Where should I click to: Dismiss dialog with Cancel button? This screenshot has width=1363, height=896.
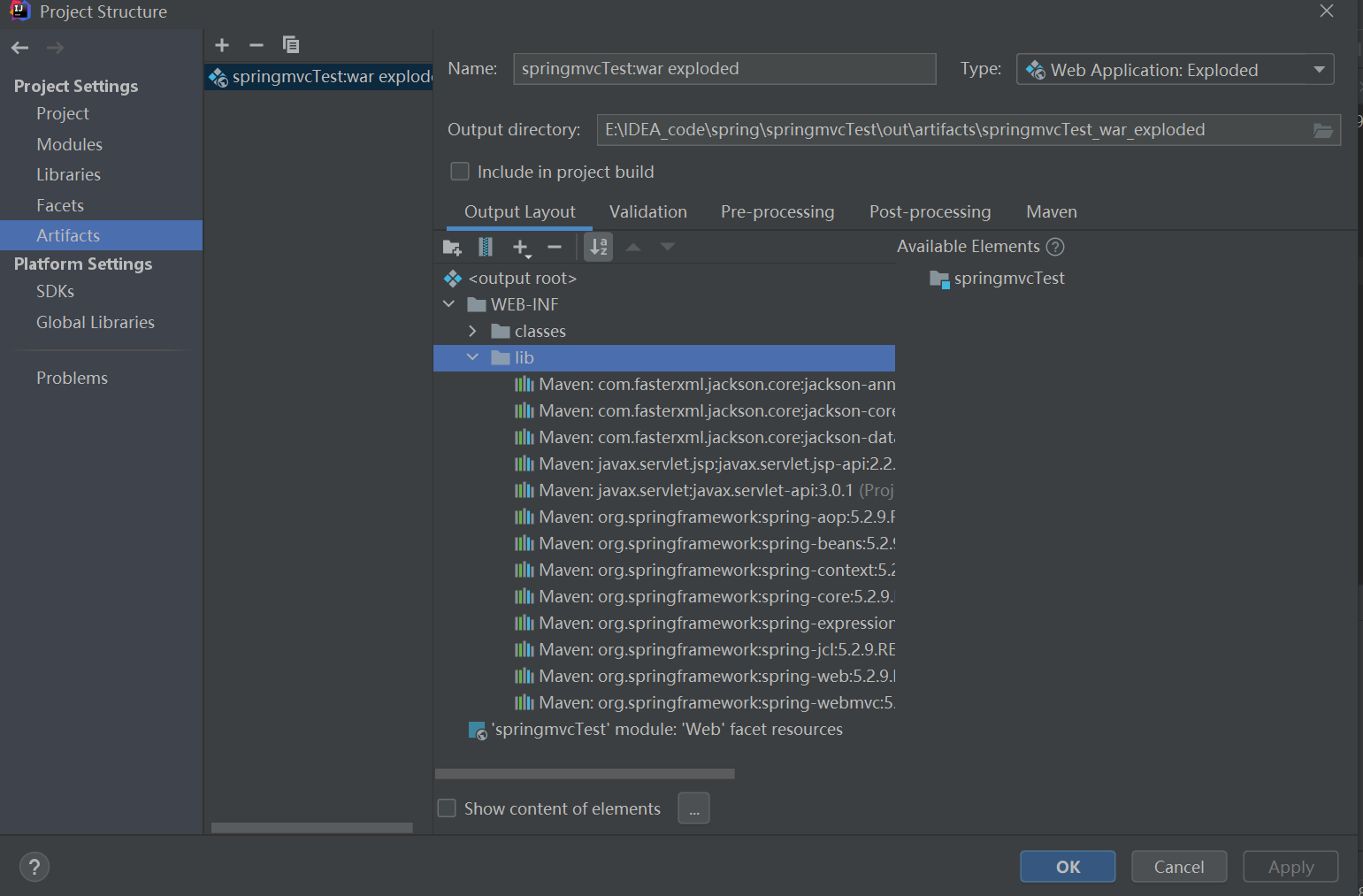pos(1179,867)
